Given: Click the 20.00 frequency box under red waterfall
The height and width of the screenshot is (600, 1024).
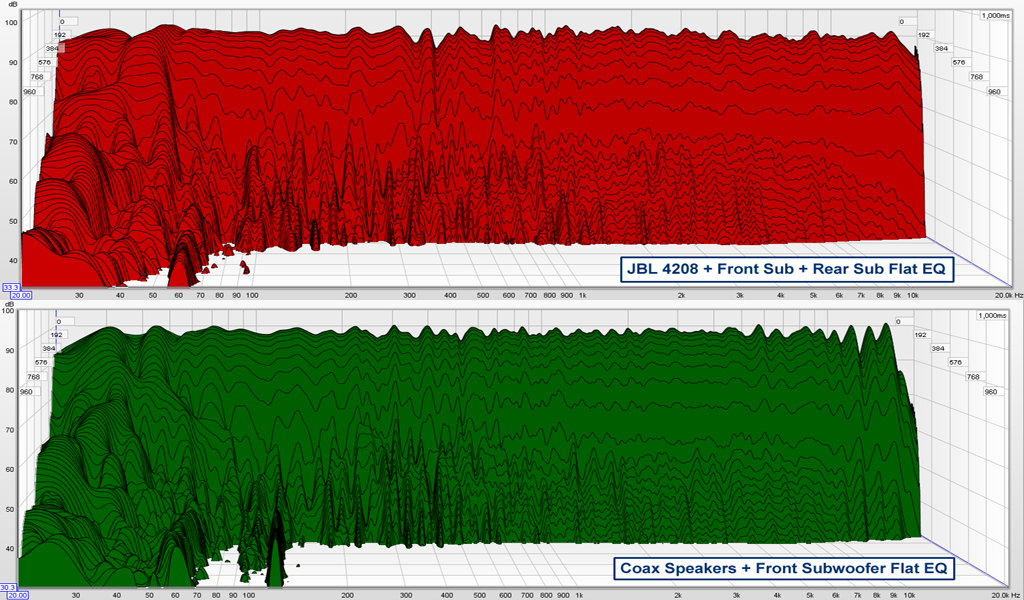Looking at the screenshot, I should point(21,295).
